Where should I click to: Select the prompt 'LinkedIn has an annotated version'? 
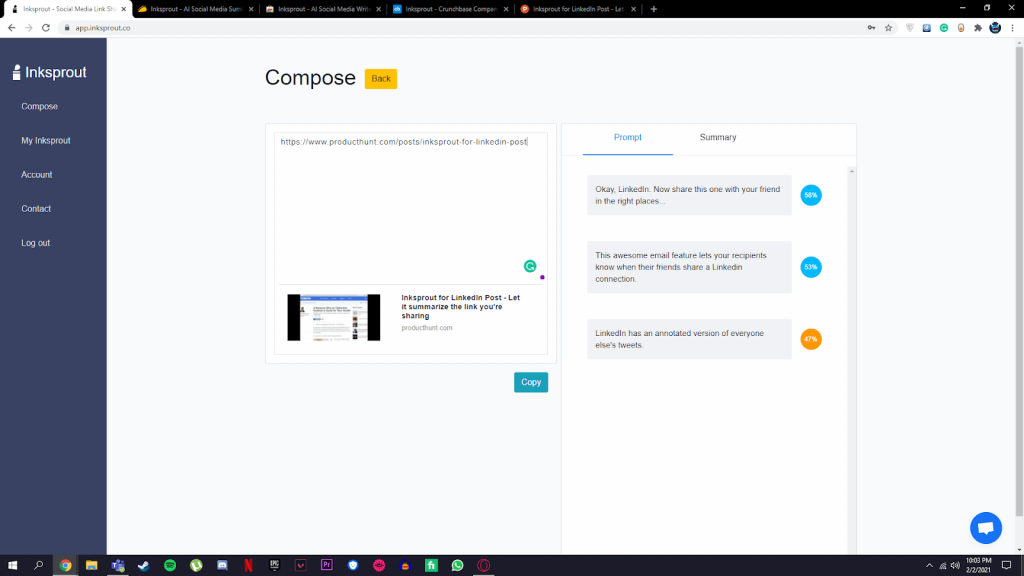click(689, 339)
